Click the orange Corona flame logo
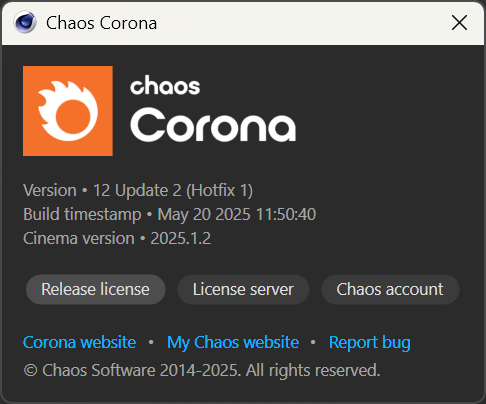Viewport: 486px width, 404px height. coord(68,111)
